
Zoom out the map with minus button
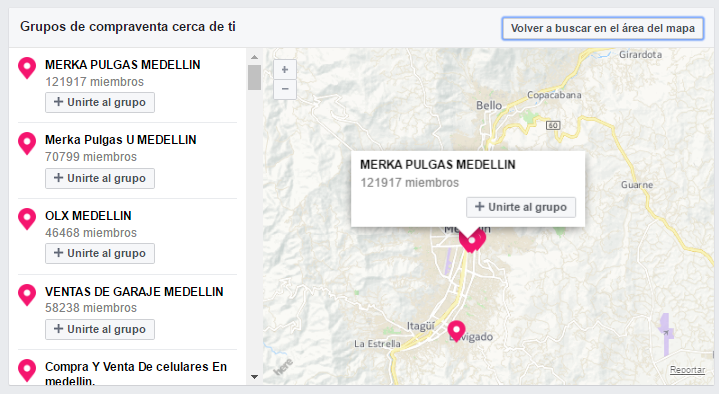pos(285,89)
